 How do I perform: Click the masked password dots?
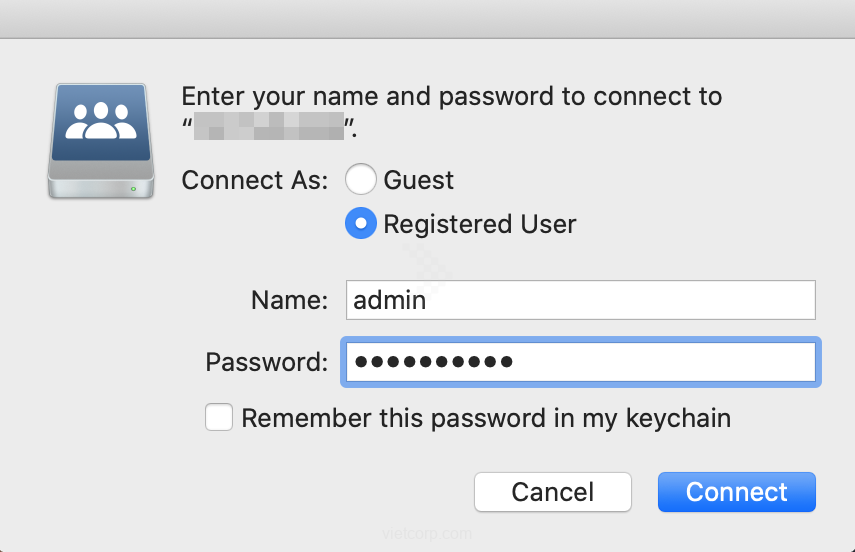434,361
